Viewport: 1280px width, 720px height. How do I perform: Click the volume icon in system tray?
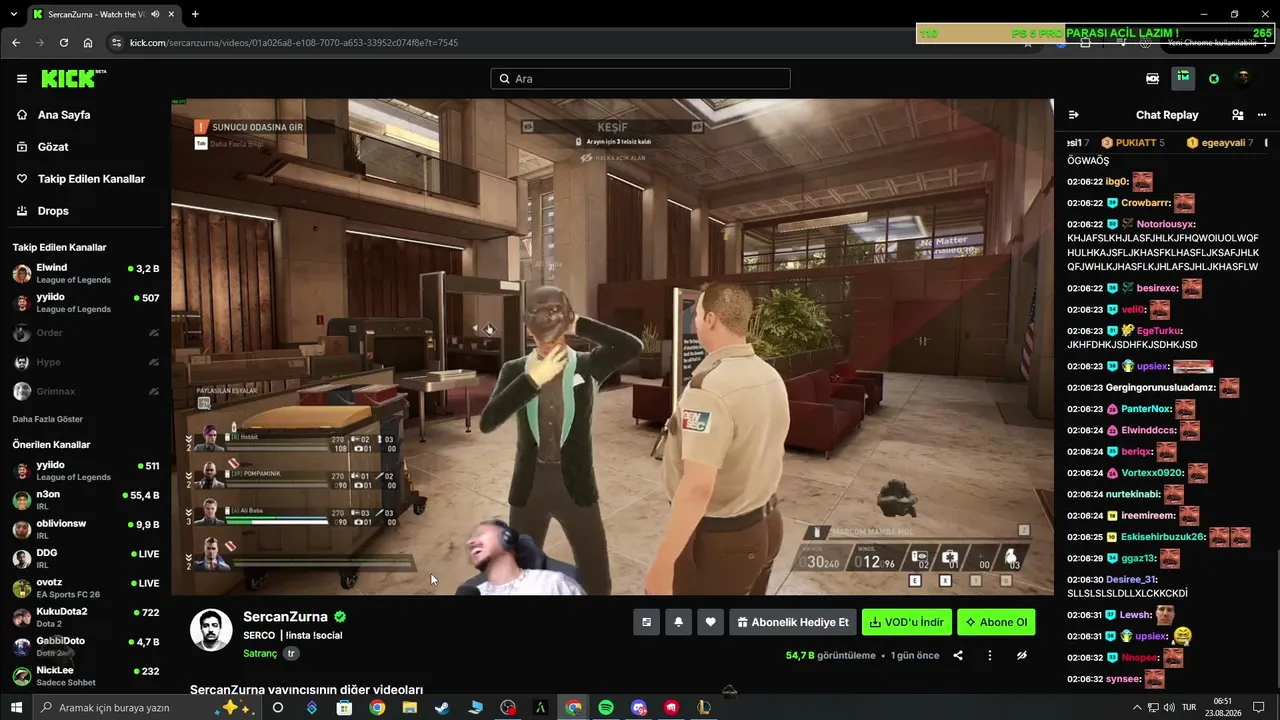point(1169,708)
